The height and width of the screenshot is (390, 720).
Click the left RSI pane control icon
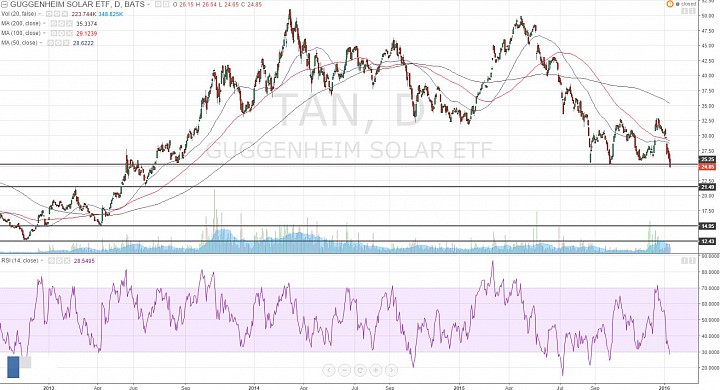[685, 261]
